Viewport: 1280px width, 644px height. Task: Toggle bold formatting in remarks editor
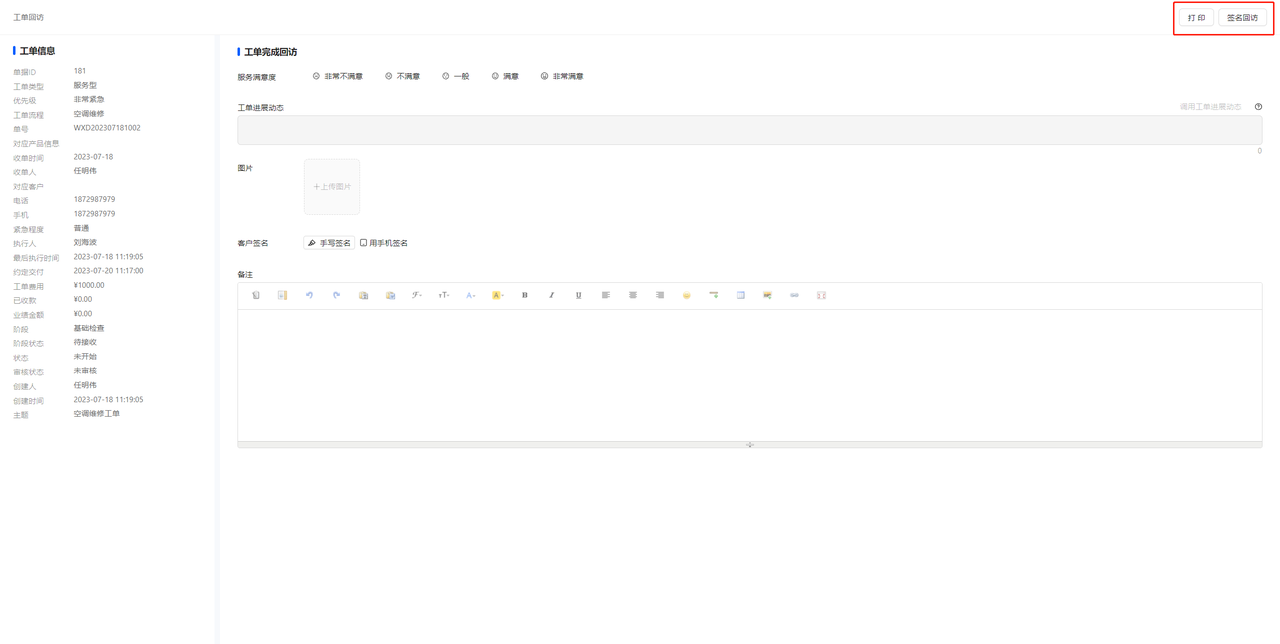click(525, 295)
